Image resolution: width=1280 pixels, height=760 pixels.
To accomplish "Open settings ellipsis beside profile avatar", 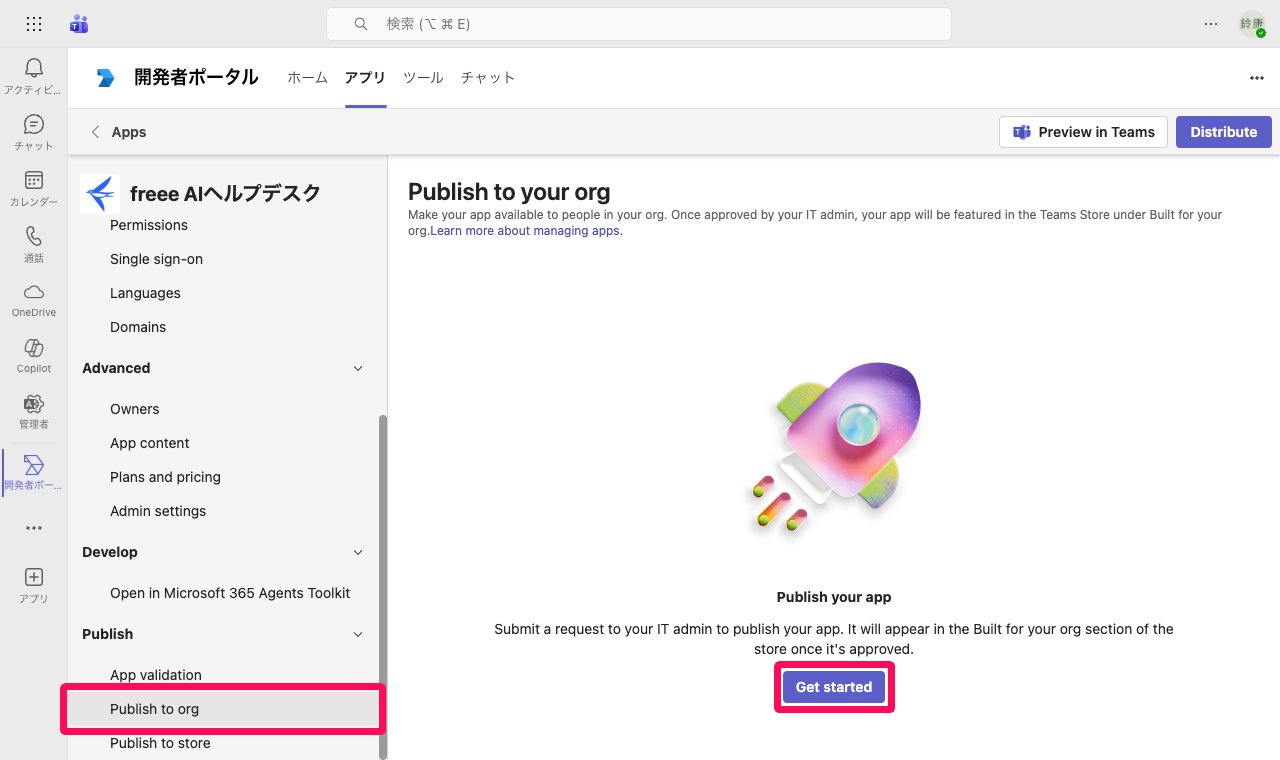I will pyautogui.click(x=1211, y=24).
